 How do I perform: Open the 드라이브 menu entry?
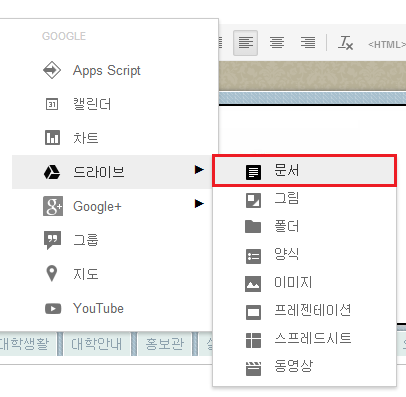coord(113,172)
